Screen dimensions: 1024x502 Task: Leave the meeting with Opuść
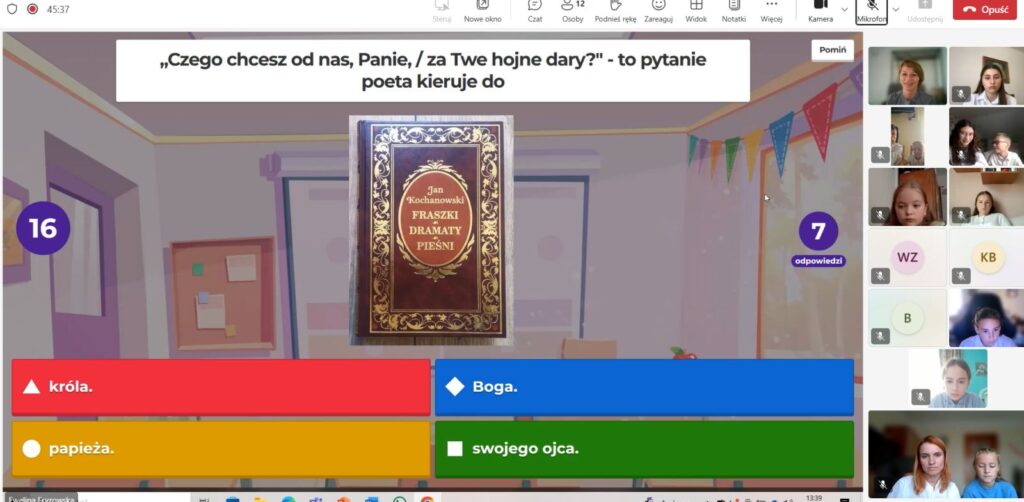985,9
